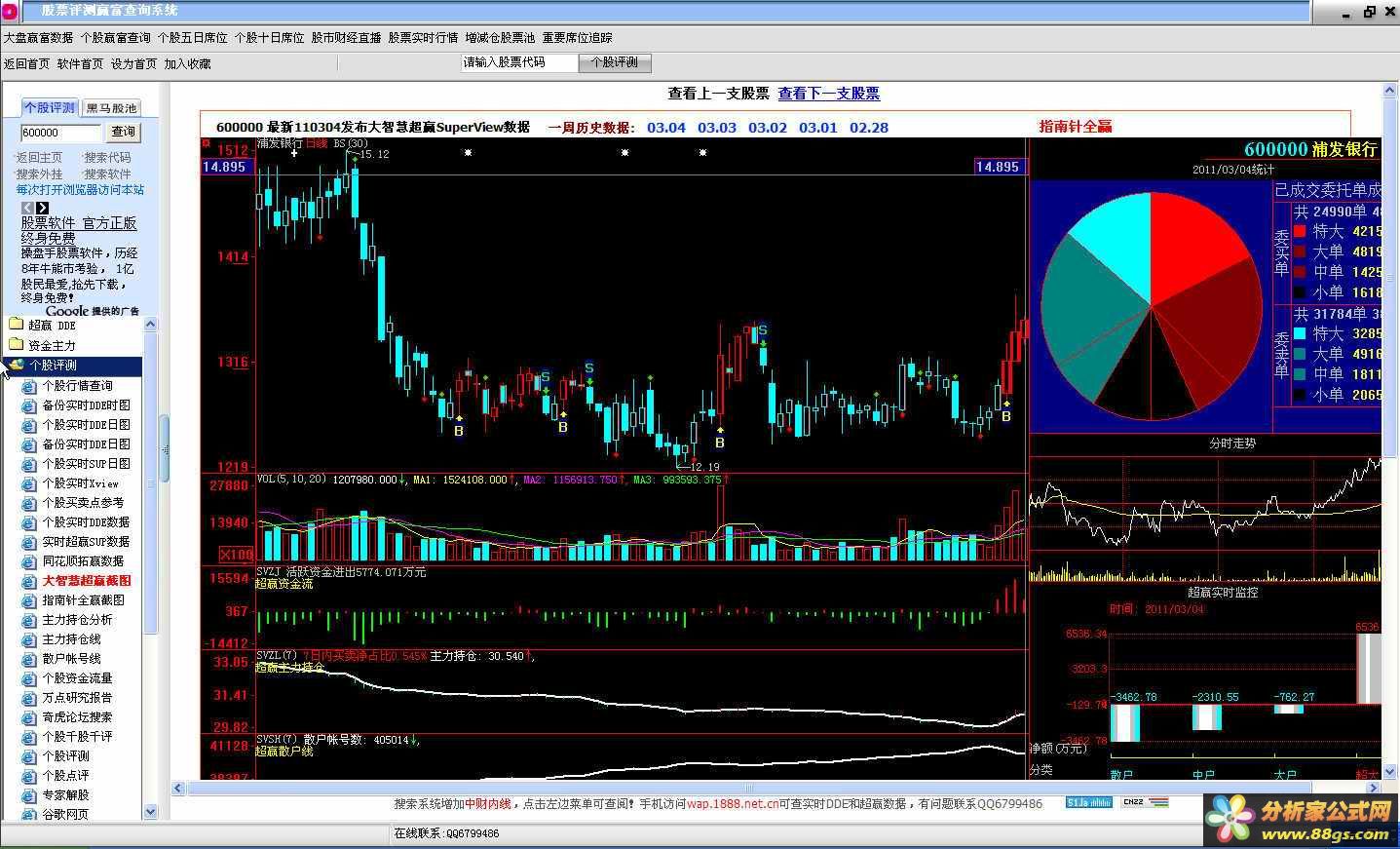Select history date 03.01

[x=818, y=128]
